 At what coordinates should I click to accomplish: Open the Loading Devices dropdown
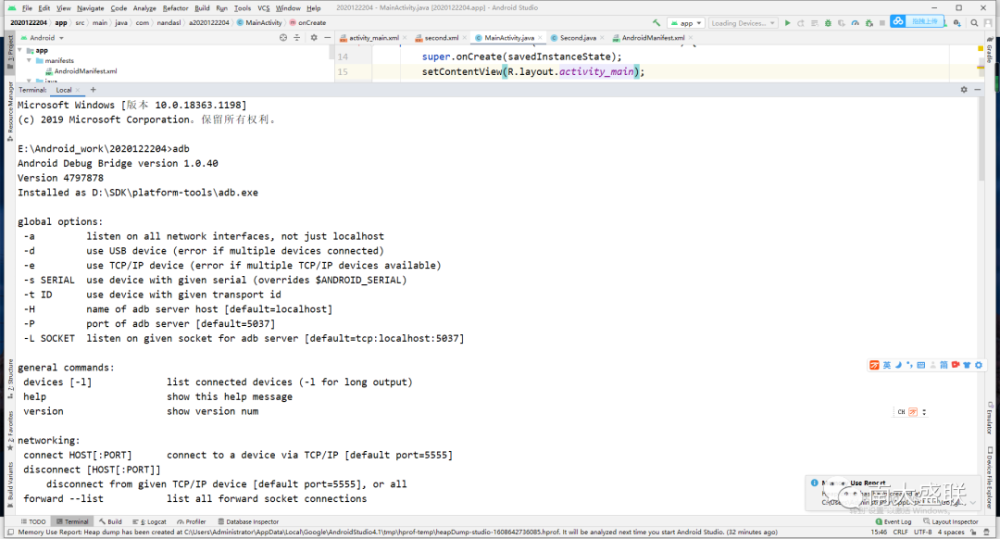(743, 23)
